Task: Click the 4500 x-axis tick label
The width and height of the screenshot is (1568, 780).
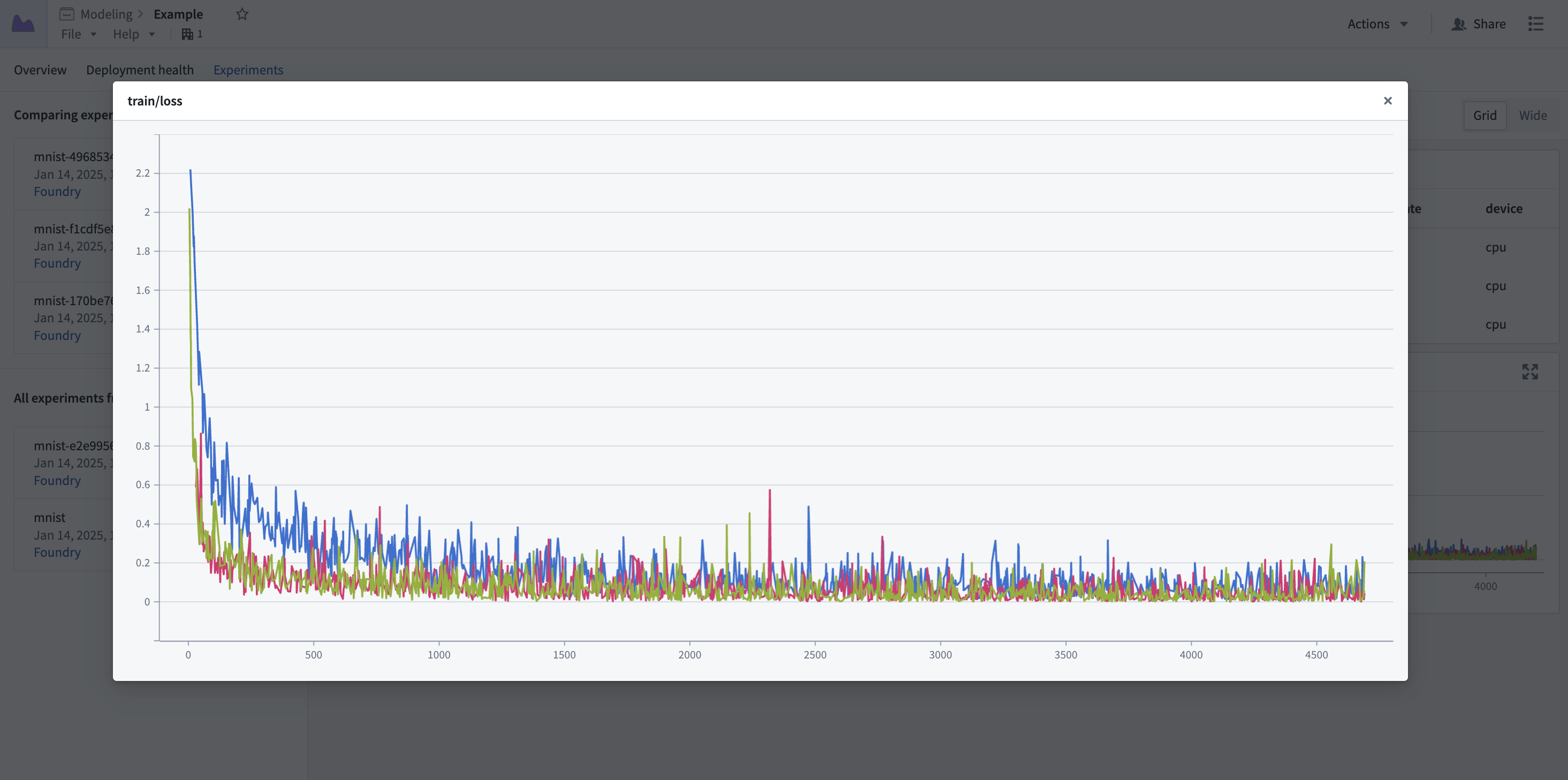Action: [1316, 655]
